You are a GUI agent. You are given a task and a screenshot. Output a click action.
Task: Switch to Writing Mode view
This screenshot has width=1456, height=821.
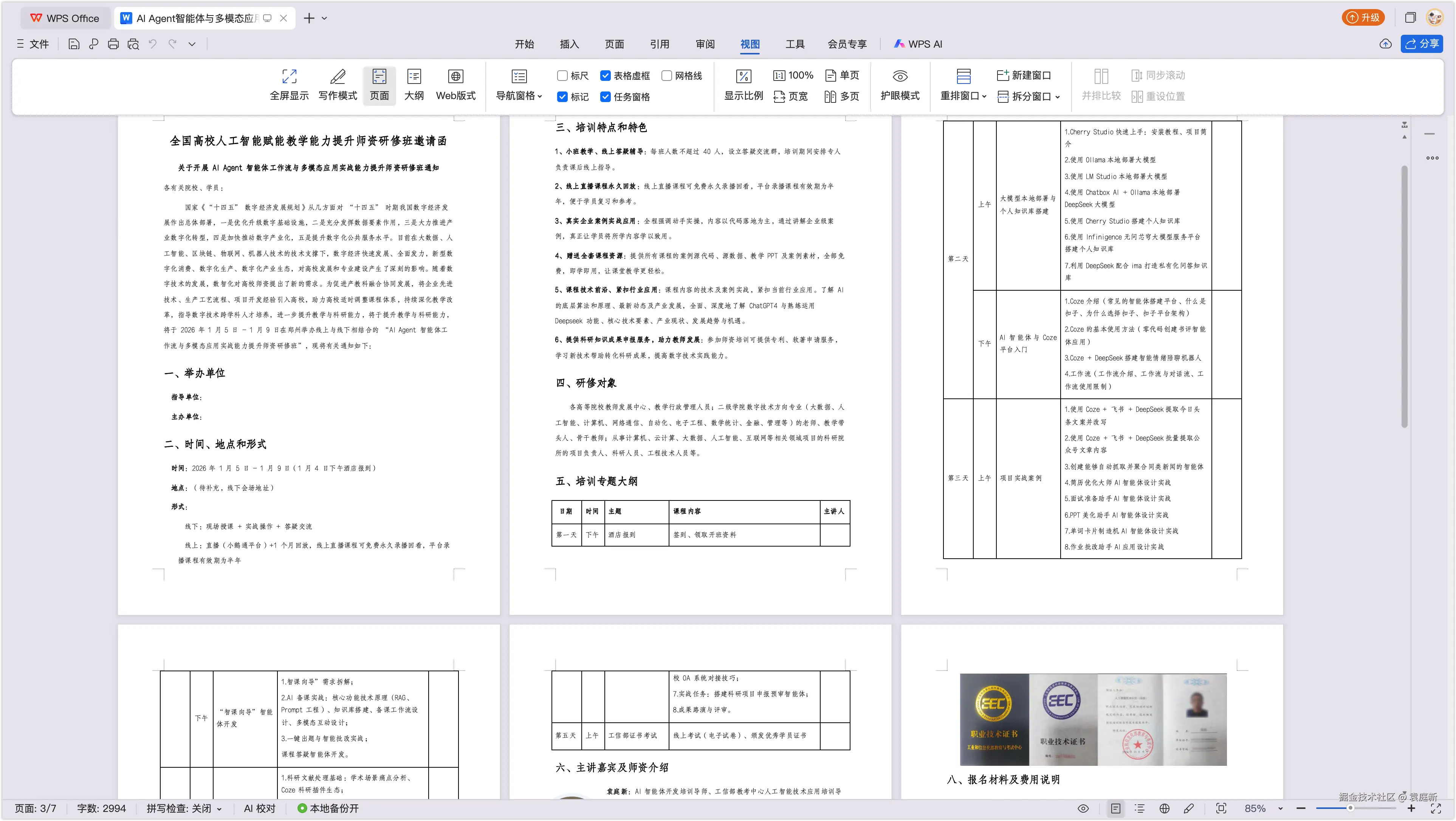click(x=338, y=77)
